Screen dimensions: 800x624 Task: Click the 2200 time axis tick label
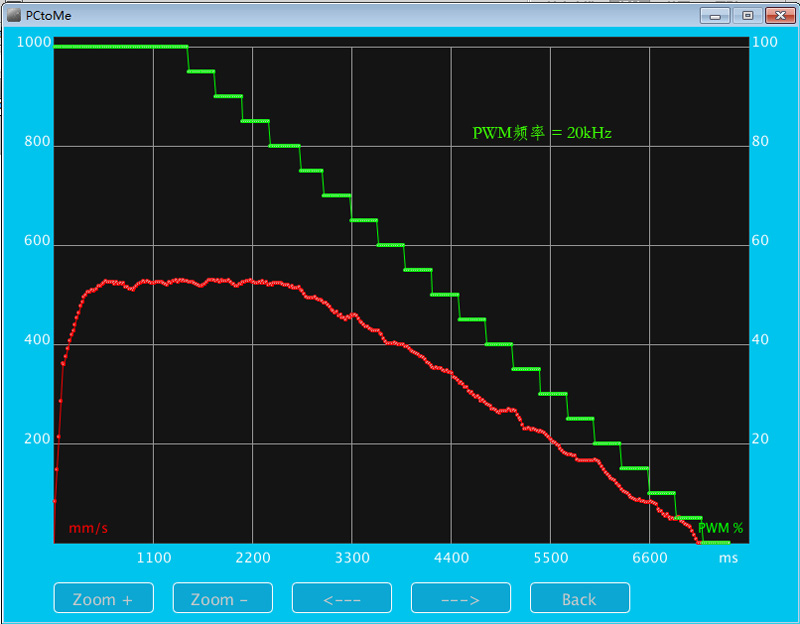point(253,558)
